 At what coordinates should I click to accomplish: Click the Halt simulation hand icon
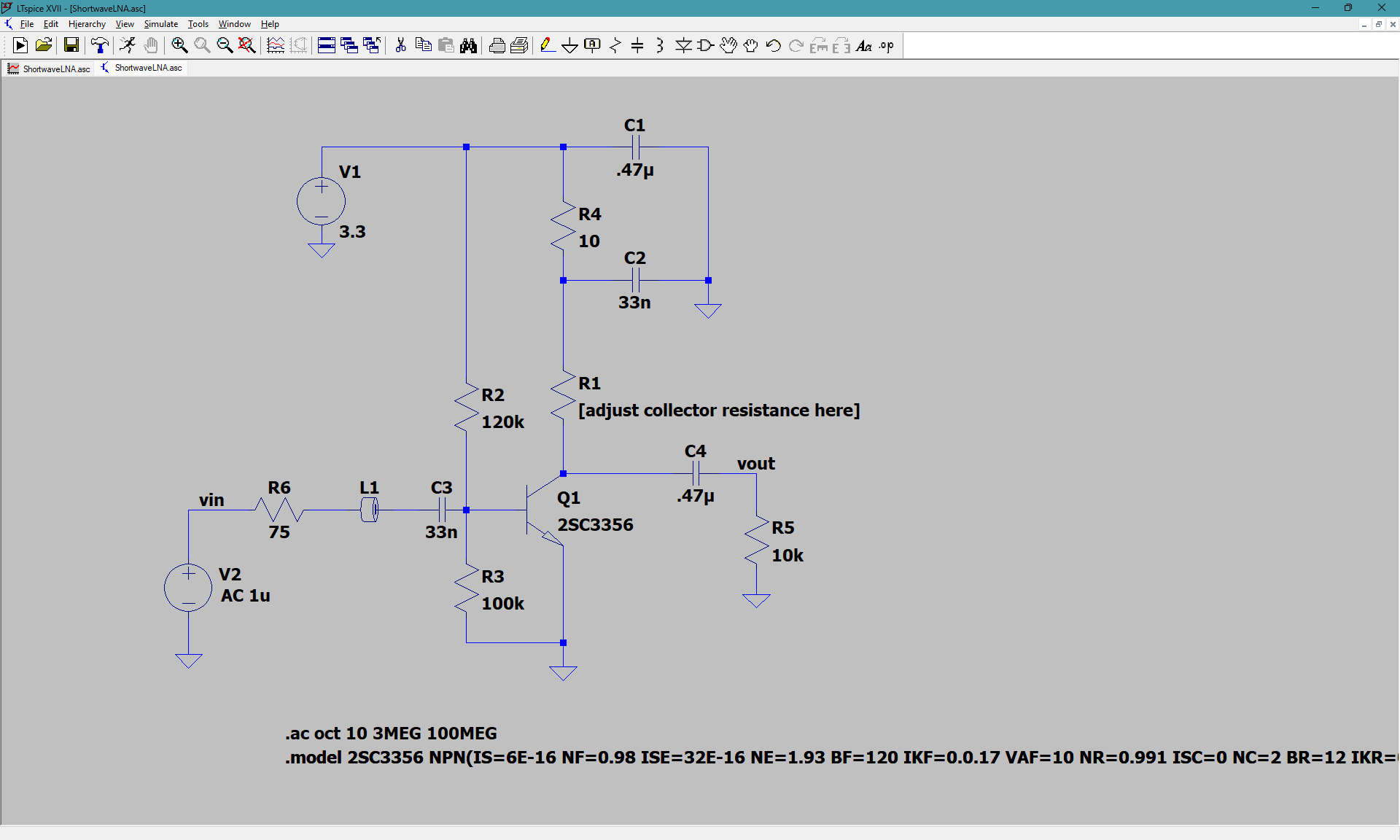pos(151,46)
